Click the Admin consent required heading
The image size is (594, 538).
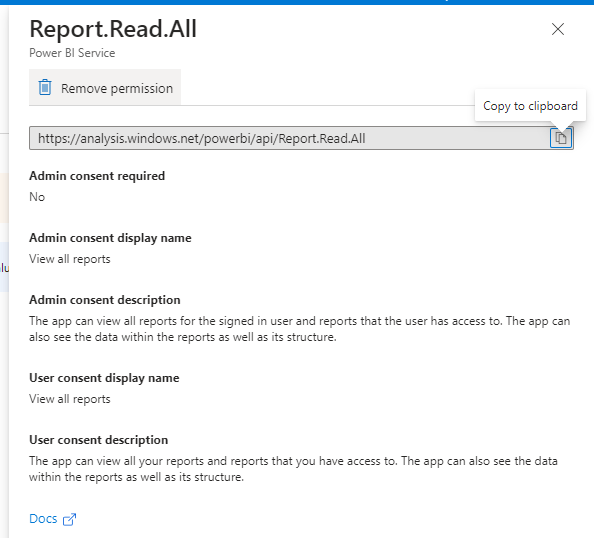(97, 176)
